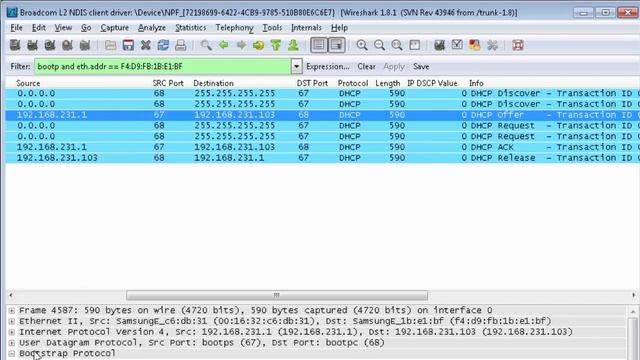This screenshot has height=360, width=640.
Task: Open preferences tools icon
Action: pos(492,45)
